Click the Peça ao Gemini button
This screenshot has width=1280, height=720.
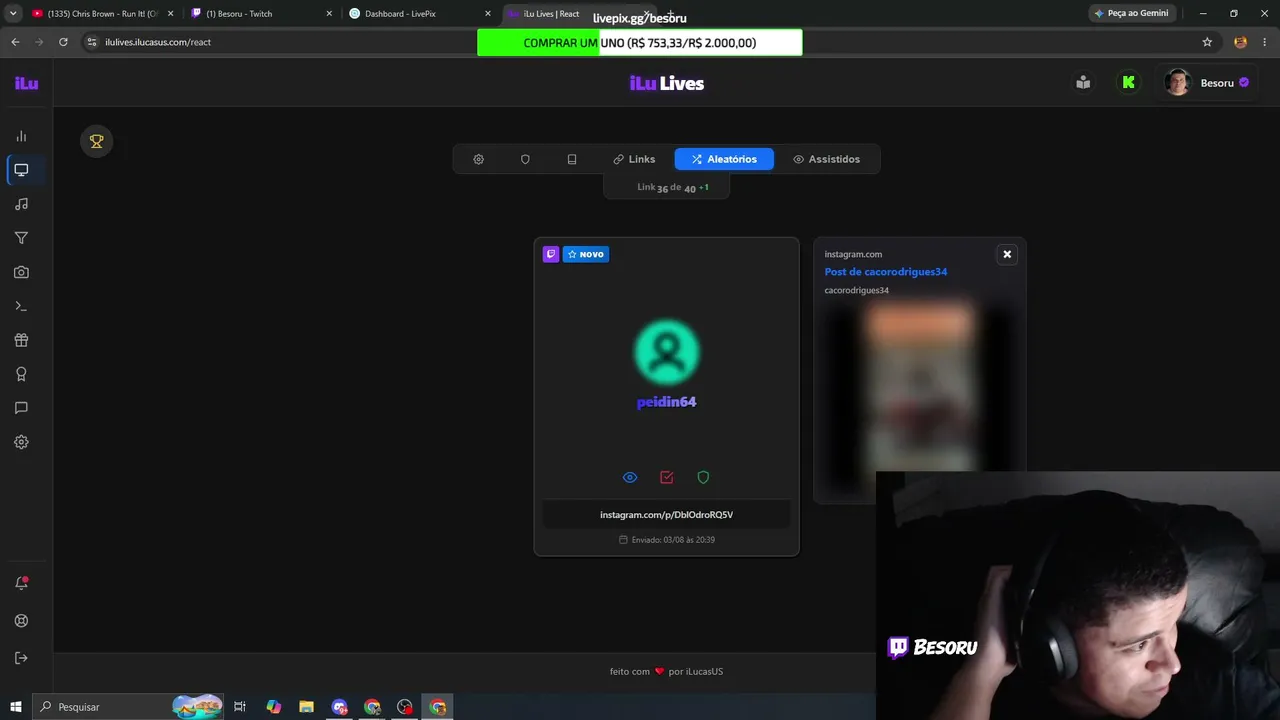coord(1131,14)
